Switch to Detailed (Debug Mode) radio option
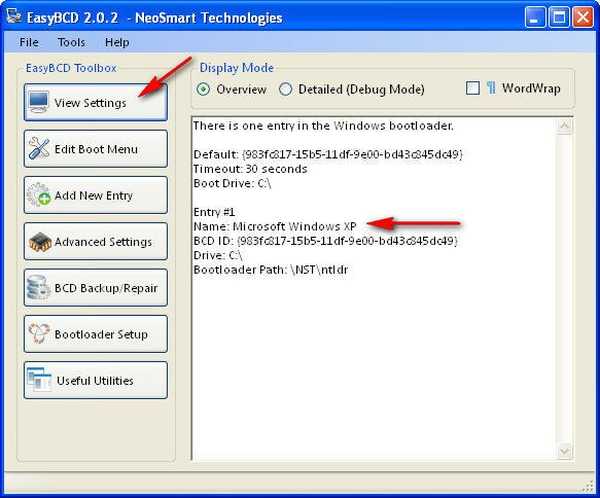This screenshot has height=498, width=600. coord(286,89)
